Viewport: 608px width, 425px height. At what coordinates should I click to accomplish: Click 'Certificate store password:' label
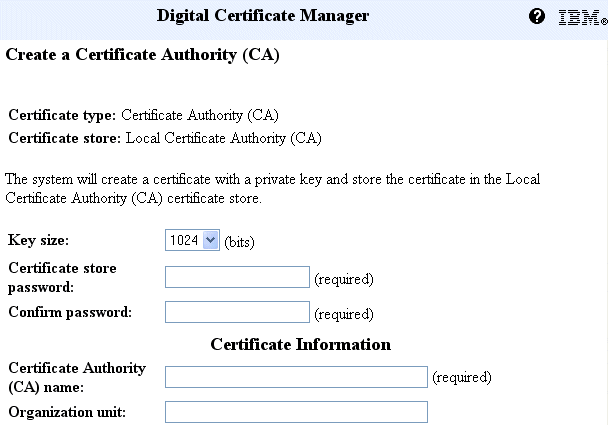(62, 278)
